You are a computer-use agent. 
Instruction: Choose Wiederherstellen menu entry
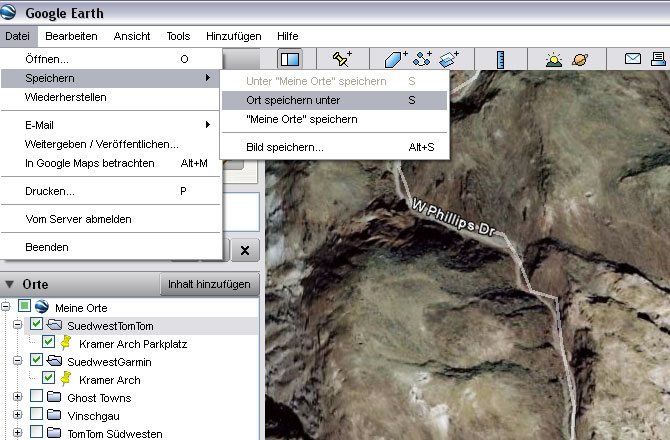(x=111, y=97)
